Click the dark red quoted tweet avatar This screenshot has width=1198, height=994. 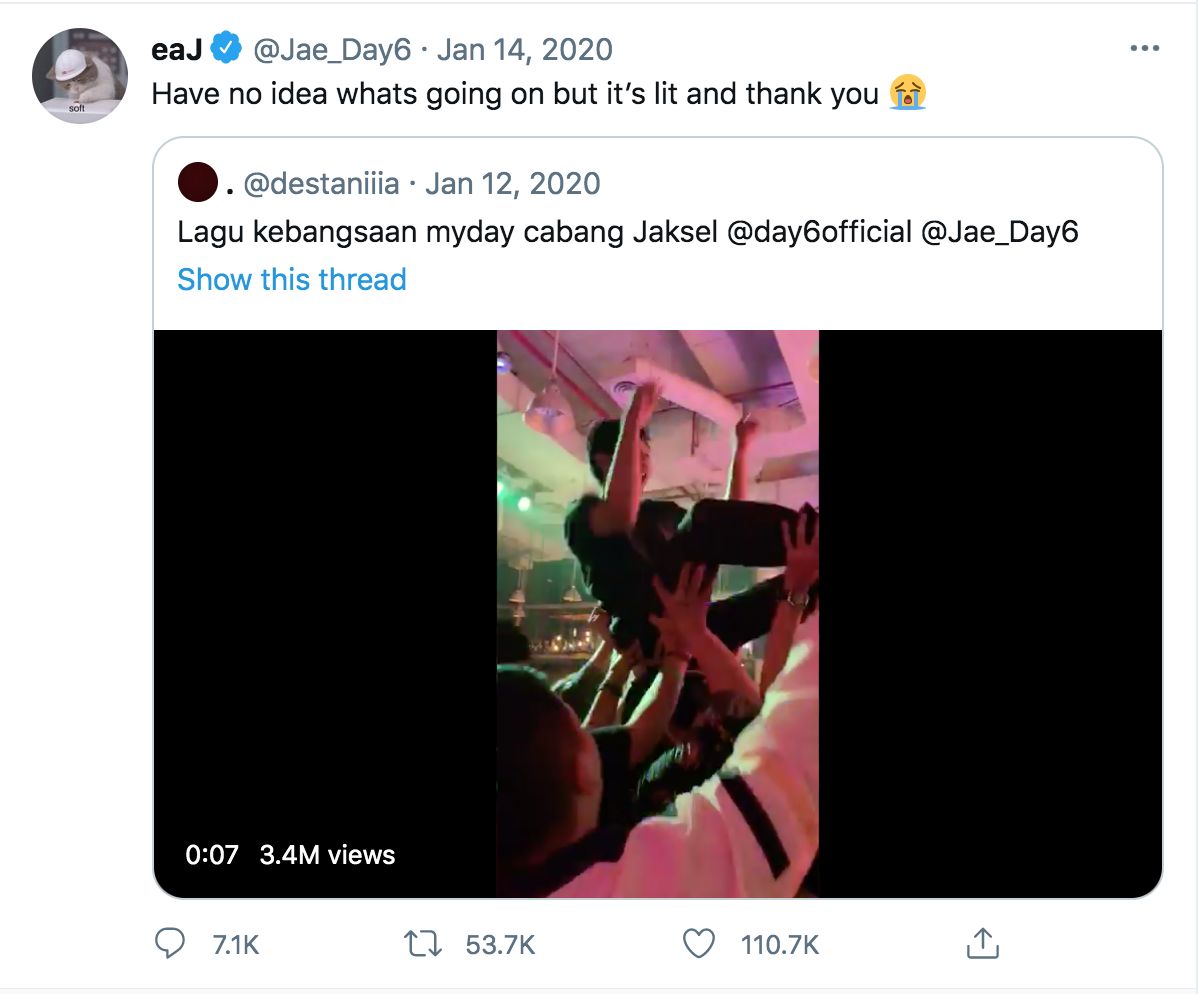coord(198,183)
